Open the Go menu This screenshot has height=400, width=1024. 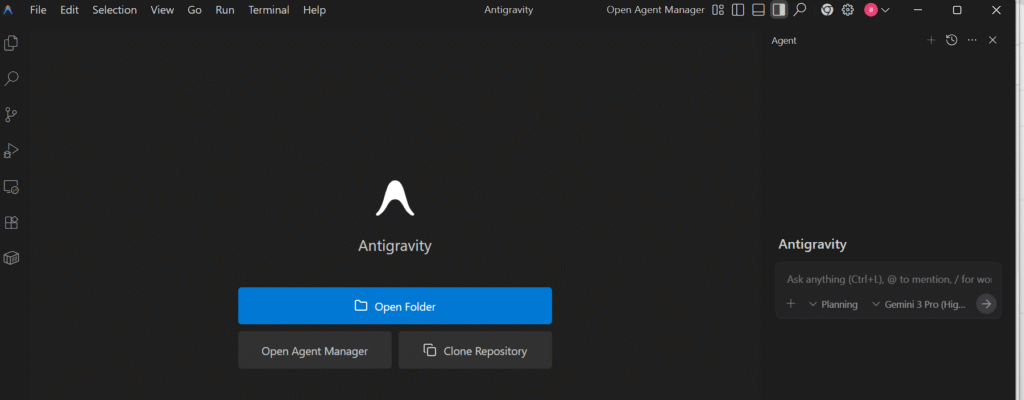[195, 10]
